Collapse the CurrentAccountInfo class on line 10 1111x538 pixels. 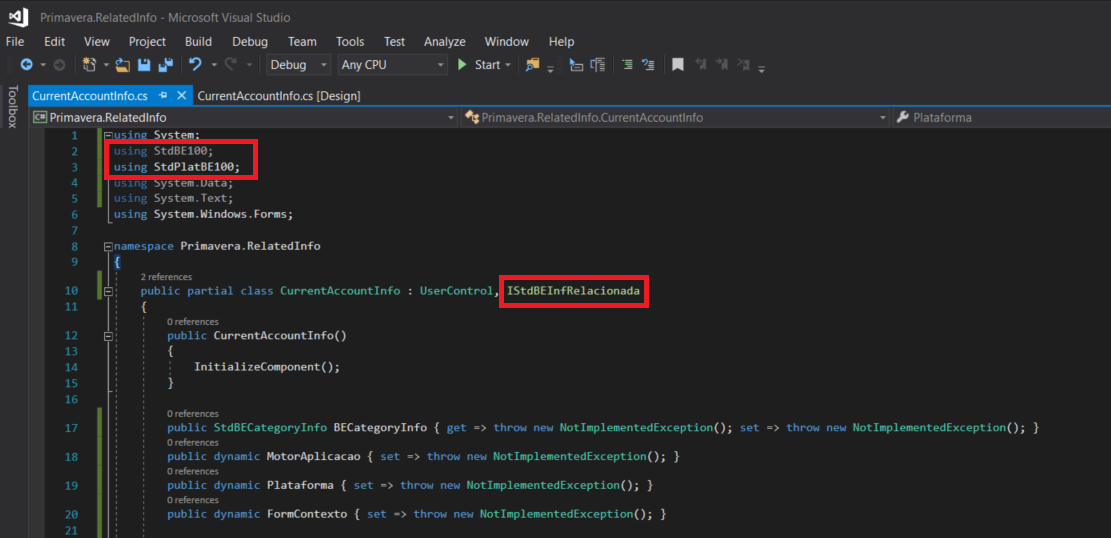coord(108,291)
